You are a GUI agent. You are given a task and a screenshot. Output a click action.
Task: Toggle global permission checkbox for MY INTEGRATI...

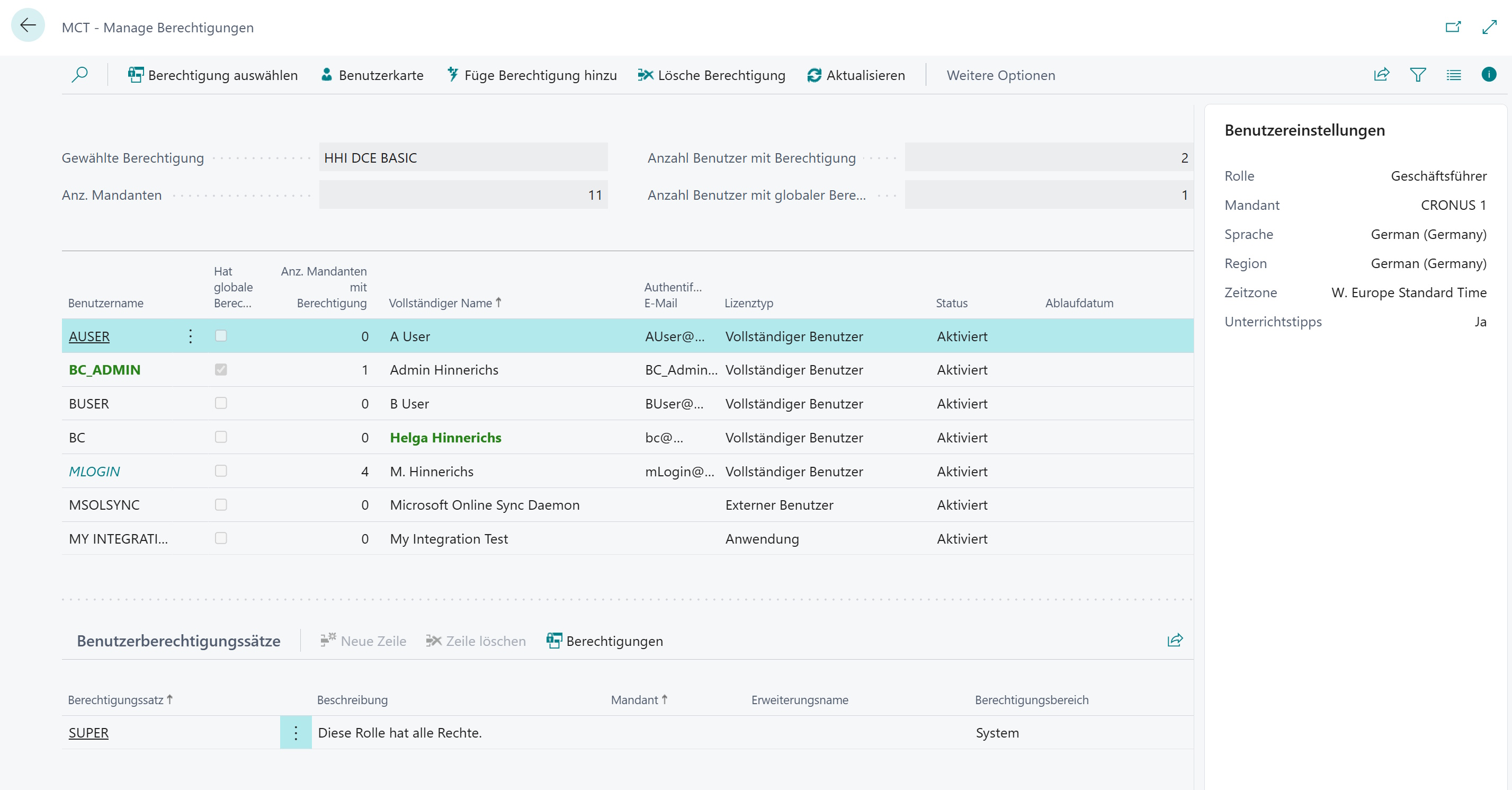(x=221, y=538)
